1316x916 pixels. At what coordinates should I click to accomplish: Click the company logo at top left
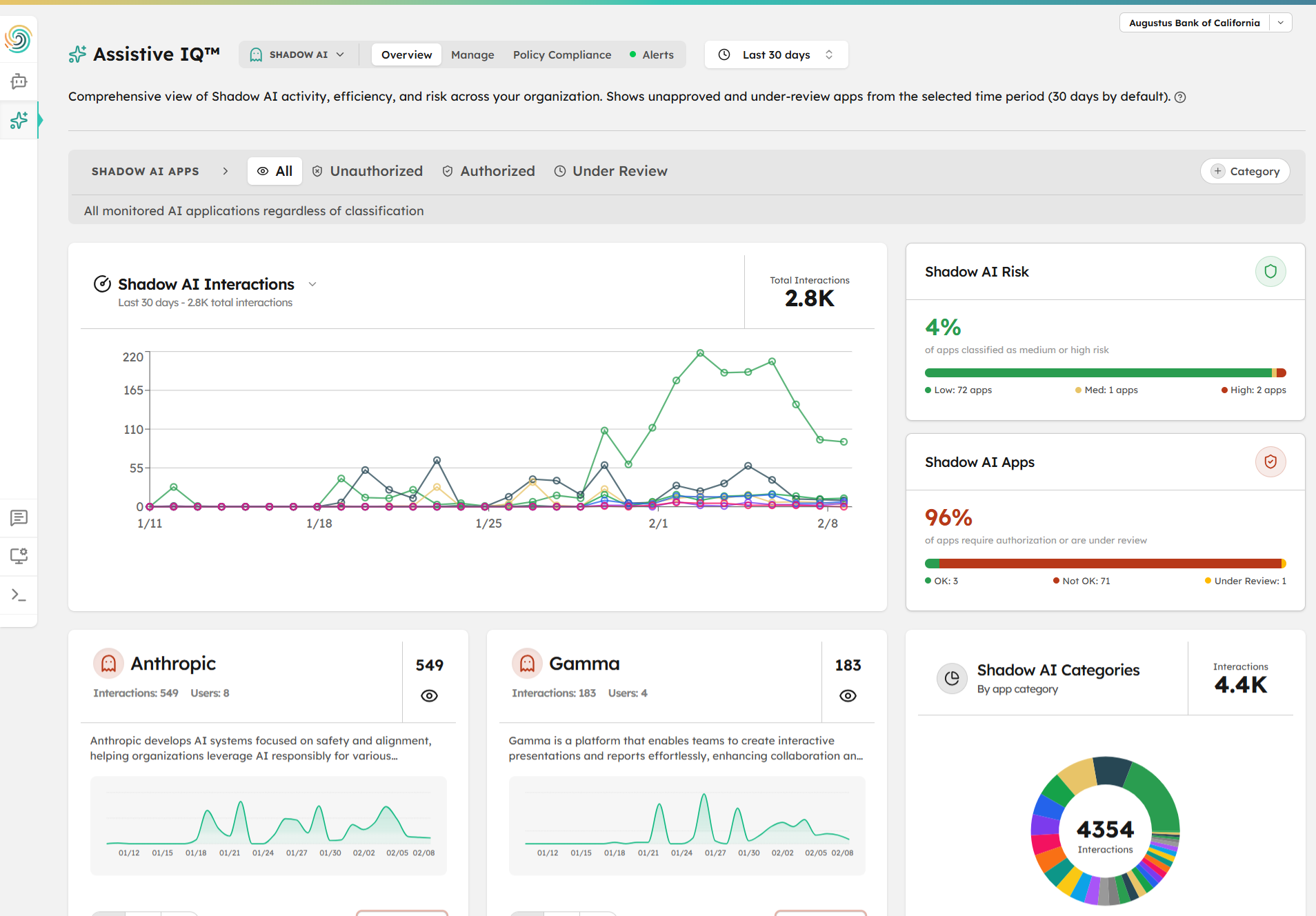click(x=19, y=39)
